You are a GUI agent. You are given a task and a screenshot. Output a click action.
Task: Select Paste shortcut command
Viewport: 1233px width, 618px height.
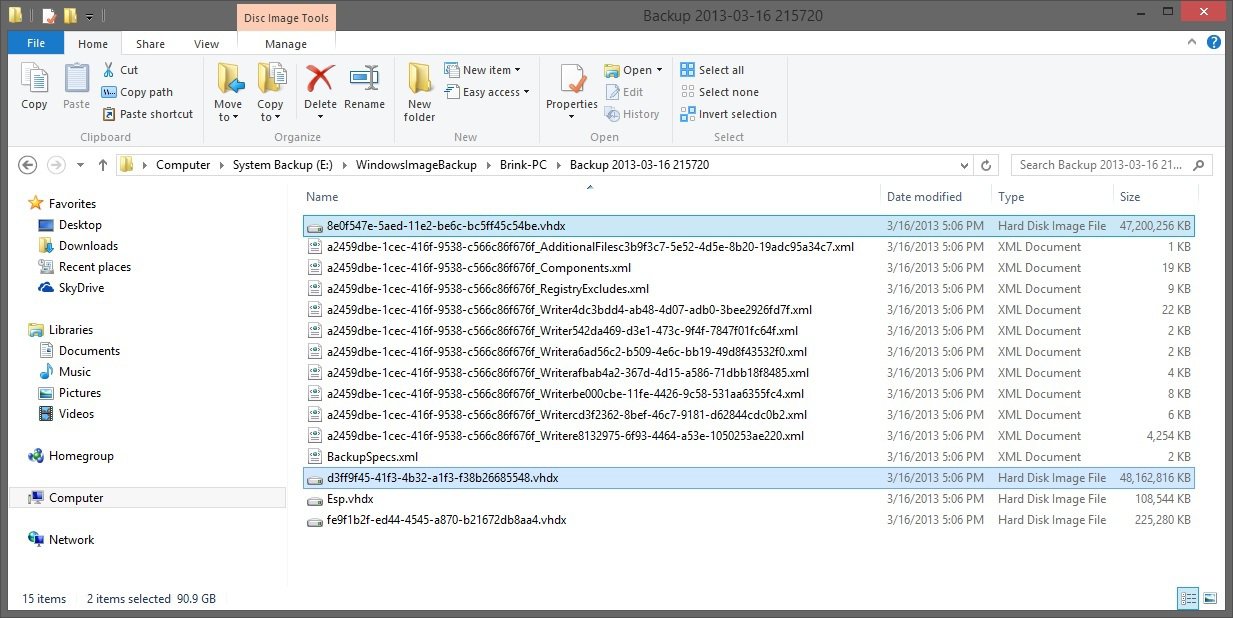(x=148, y=114)
